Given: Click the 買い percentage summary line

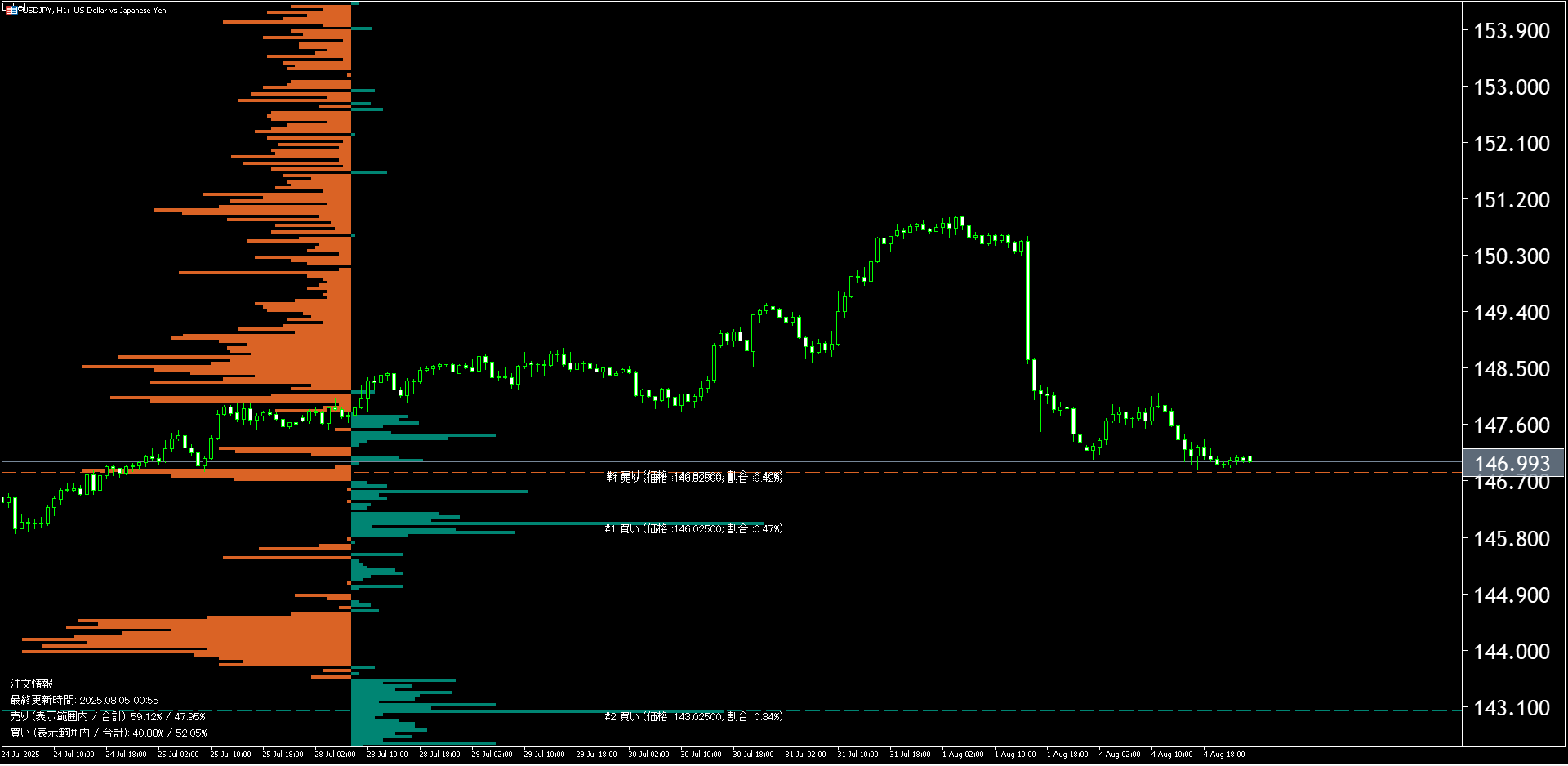Looking at the screenshot, I should [x=109, y=733].
